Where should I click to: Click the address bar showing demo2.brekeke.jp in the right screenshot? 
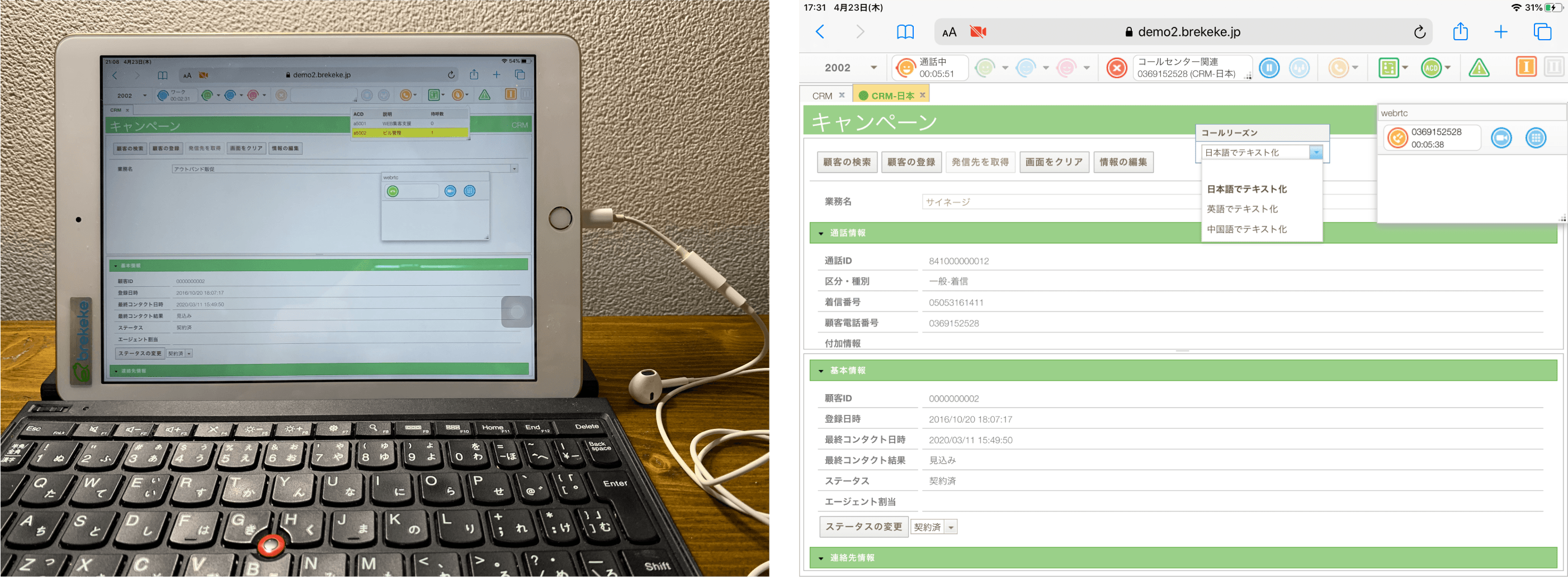[x=1183, y=32]
